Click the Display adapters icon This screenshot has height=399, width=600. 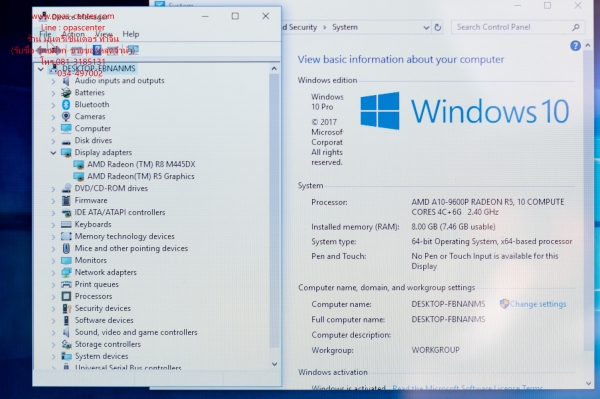(x=66, y=152)
